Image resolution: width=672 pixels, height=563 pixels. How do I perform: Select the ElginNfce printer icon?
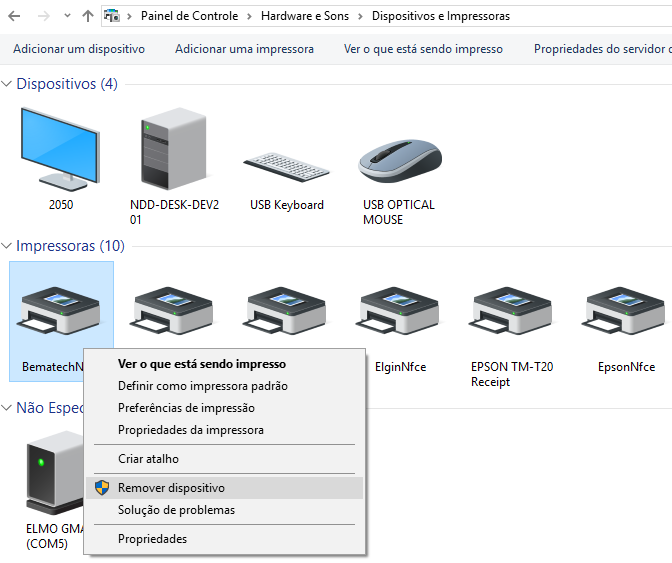click(x=397, y=311)
